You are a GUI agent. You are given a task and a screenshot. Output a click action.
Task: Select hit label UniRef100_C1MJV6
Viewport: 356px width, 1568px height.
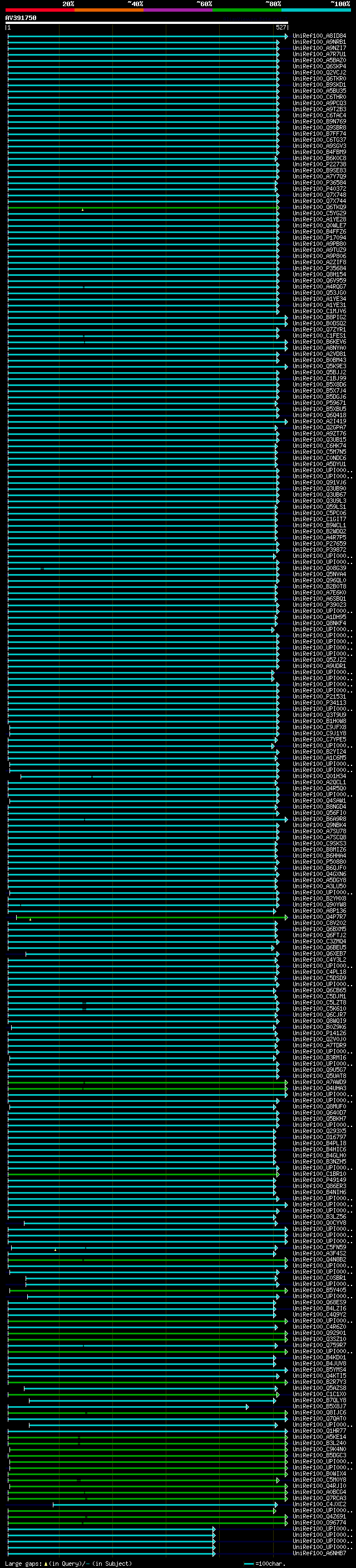(x=319, y=311)
